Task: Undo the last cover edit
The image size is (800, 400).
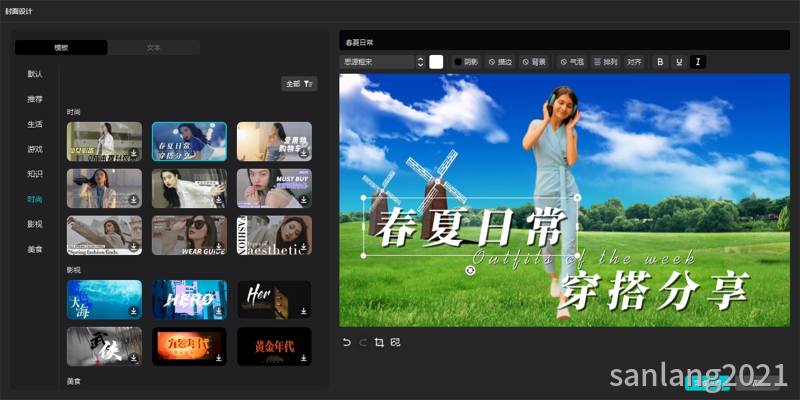Action: pyautogui.click(x=347, y=342)
